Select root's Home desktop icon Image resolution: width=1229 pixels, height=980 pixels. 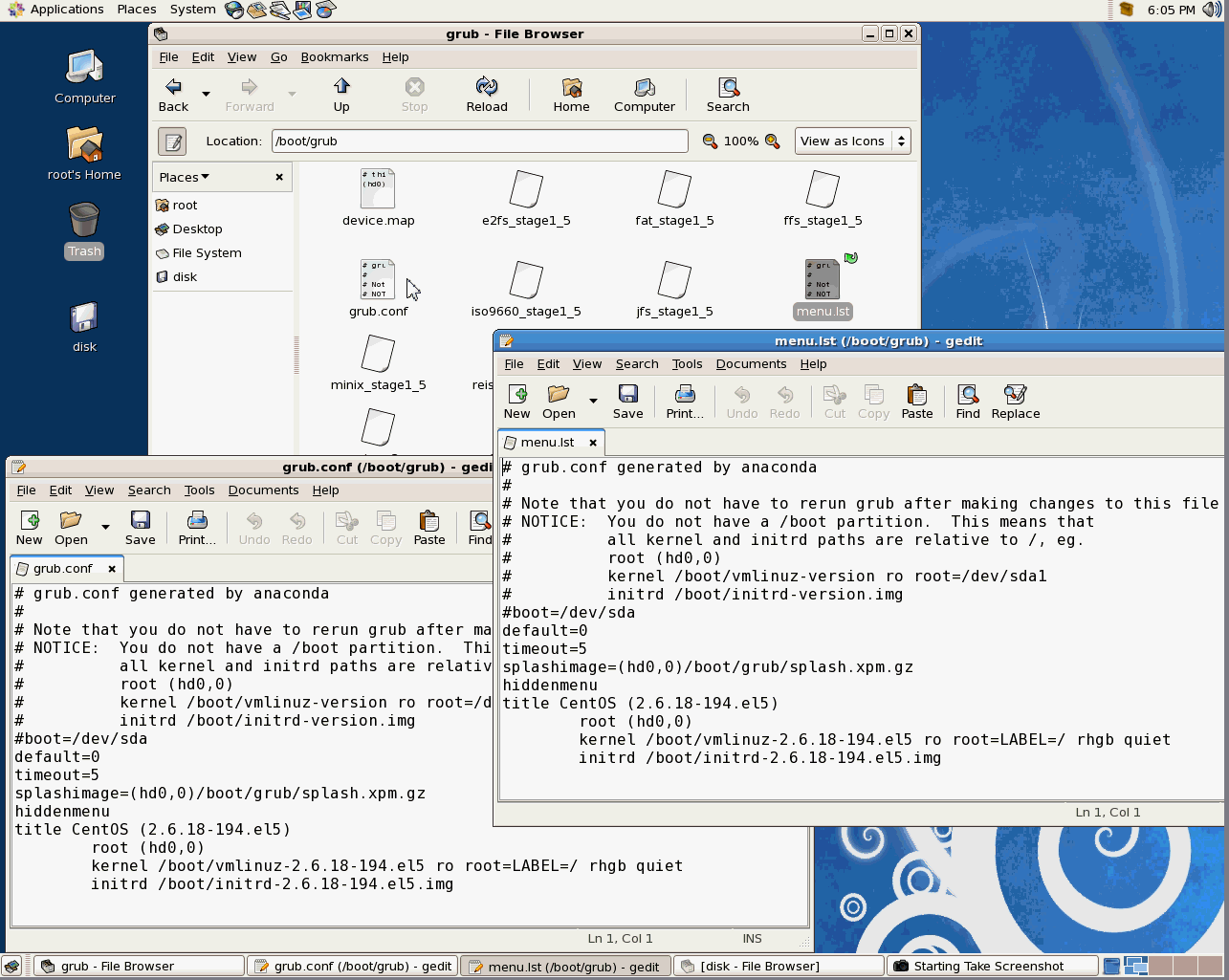(84, 153)
